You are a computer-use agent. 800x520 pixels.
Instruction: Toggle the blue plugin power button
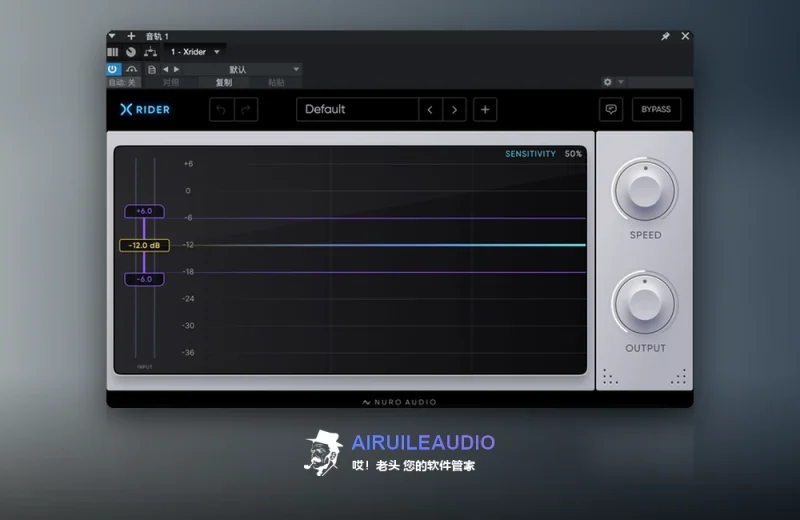pyautogui.click(x=113, y=69)
